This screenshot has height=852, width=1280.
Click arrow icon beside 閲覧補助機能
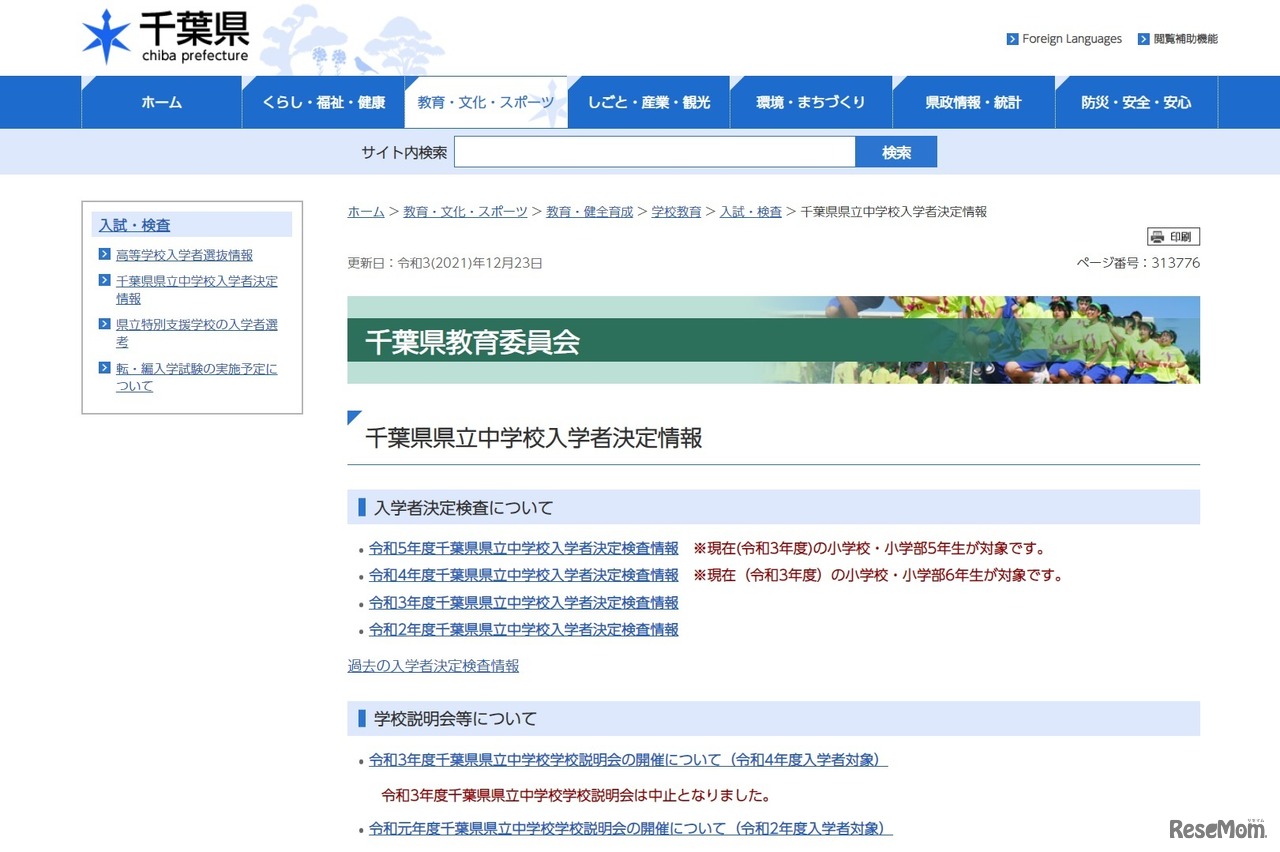tap(1143, 39)
